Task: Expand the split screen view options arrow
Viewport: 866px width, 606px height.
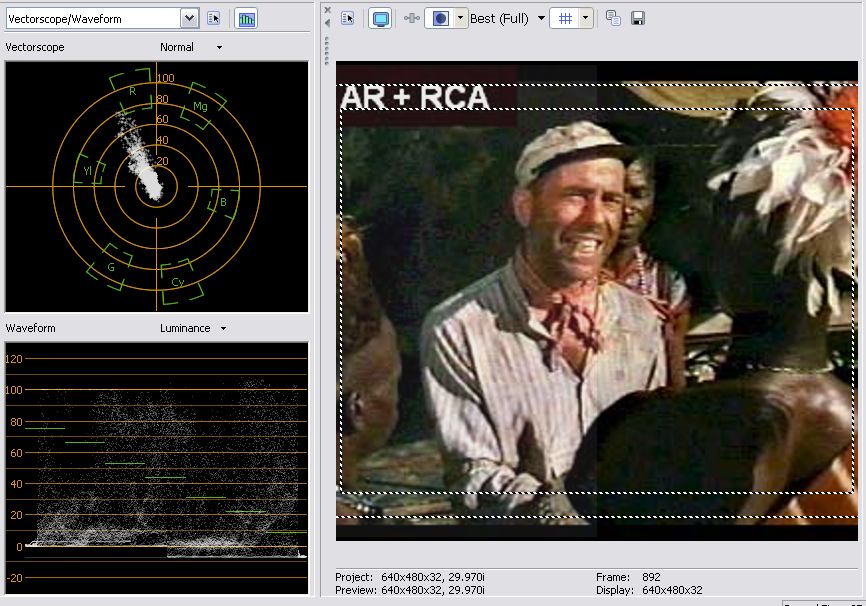Action: click(x=461, y=19)
